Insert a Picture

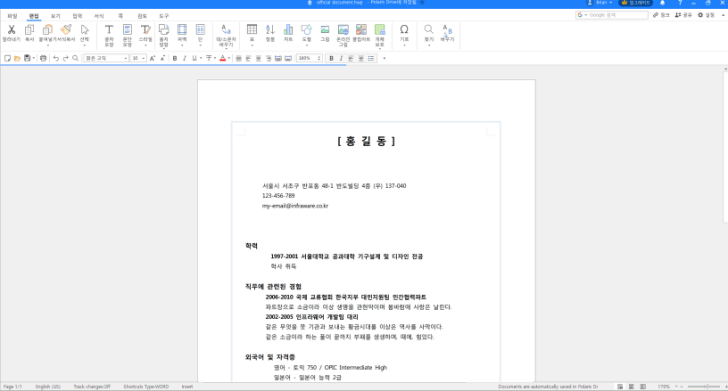(325, 33)
